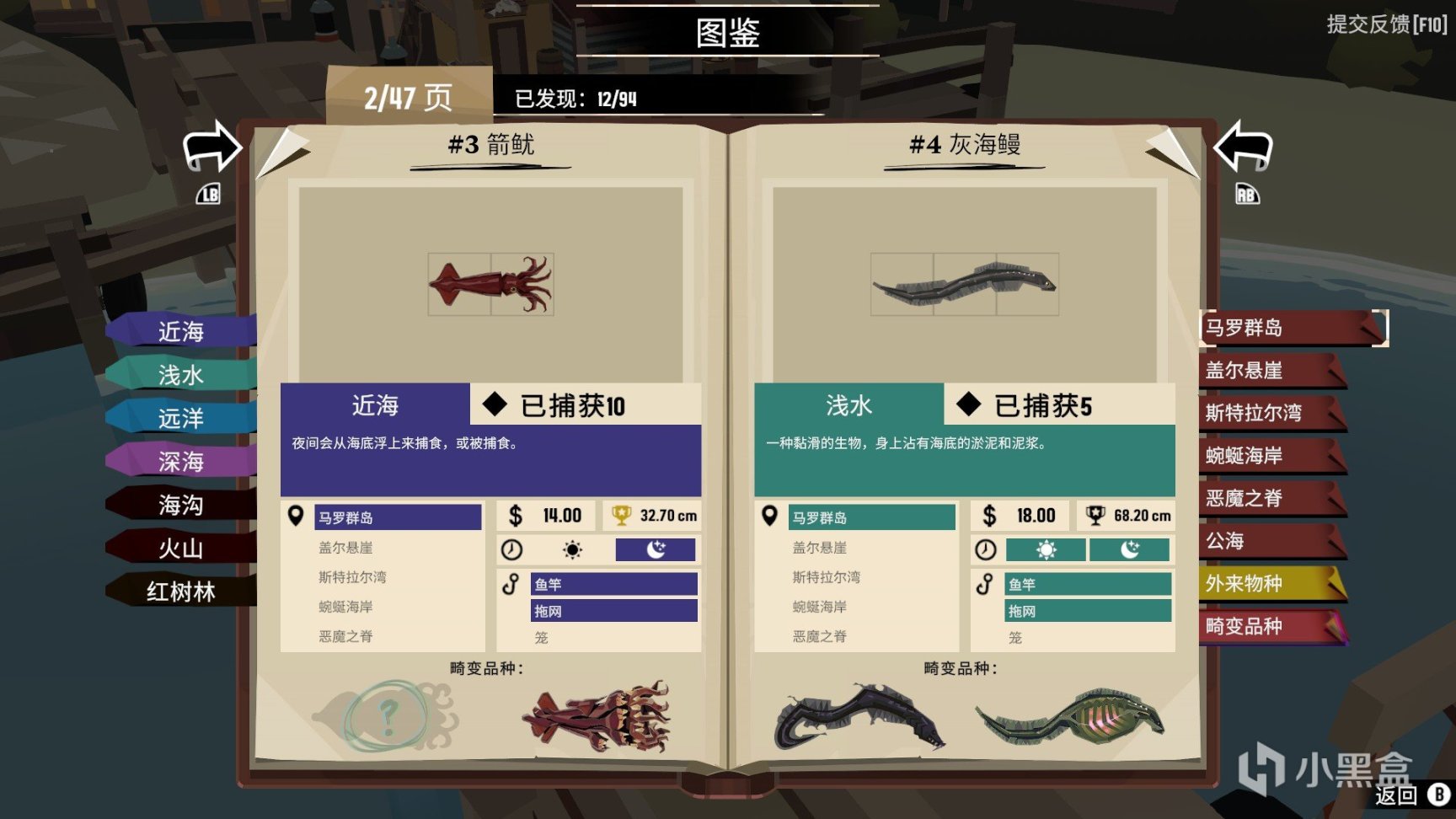
Task: Select the 恶魔之脊 region bookmark
Action: click(x=1272, y=498)
